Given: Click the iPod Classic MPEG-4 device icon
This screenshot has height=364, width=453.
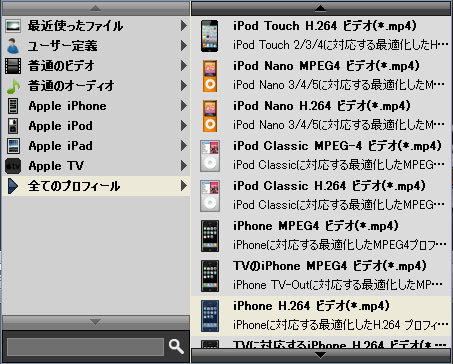Looking at the screenshot, I should tap(210, 156).
